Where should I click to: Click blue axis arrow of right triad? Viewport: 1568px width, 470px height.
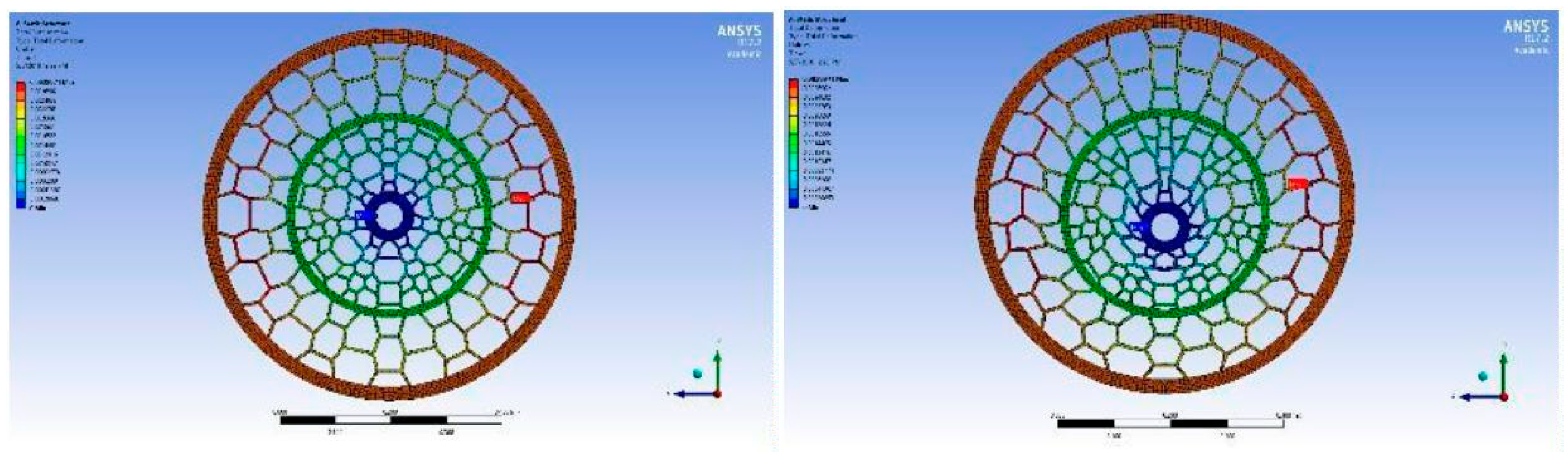tap(1479, 397)
